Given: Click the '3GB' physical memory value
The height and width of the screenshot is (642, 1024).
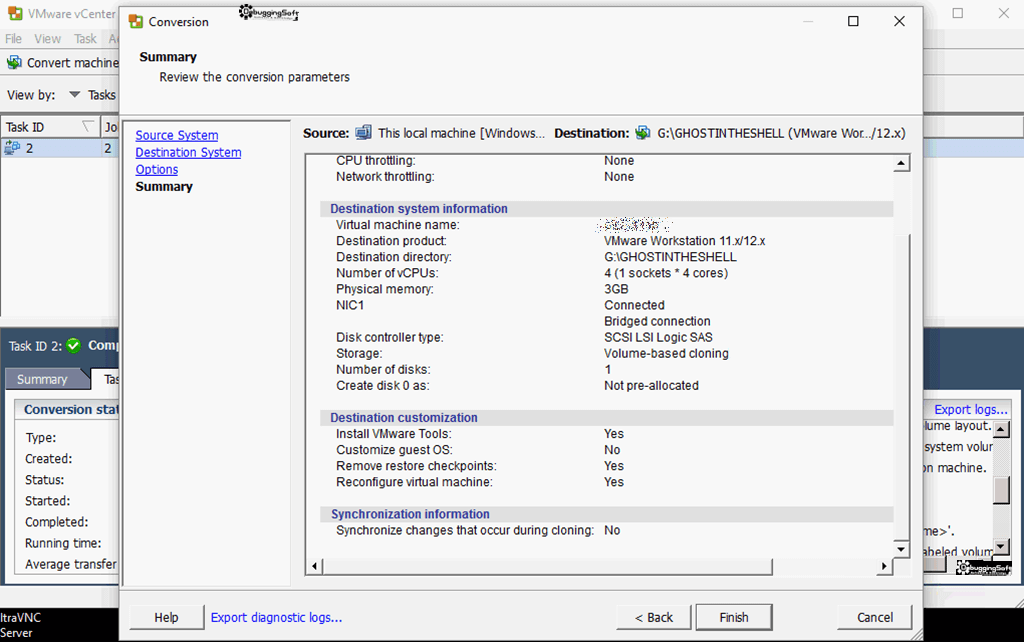Looking at the screenshot, I should [616, 289].
